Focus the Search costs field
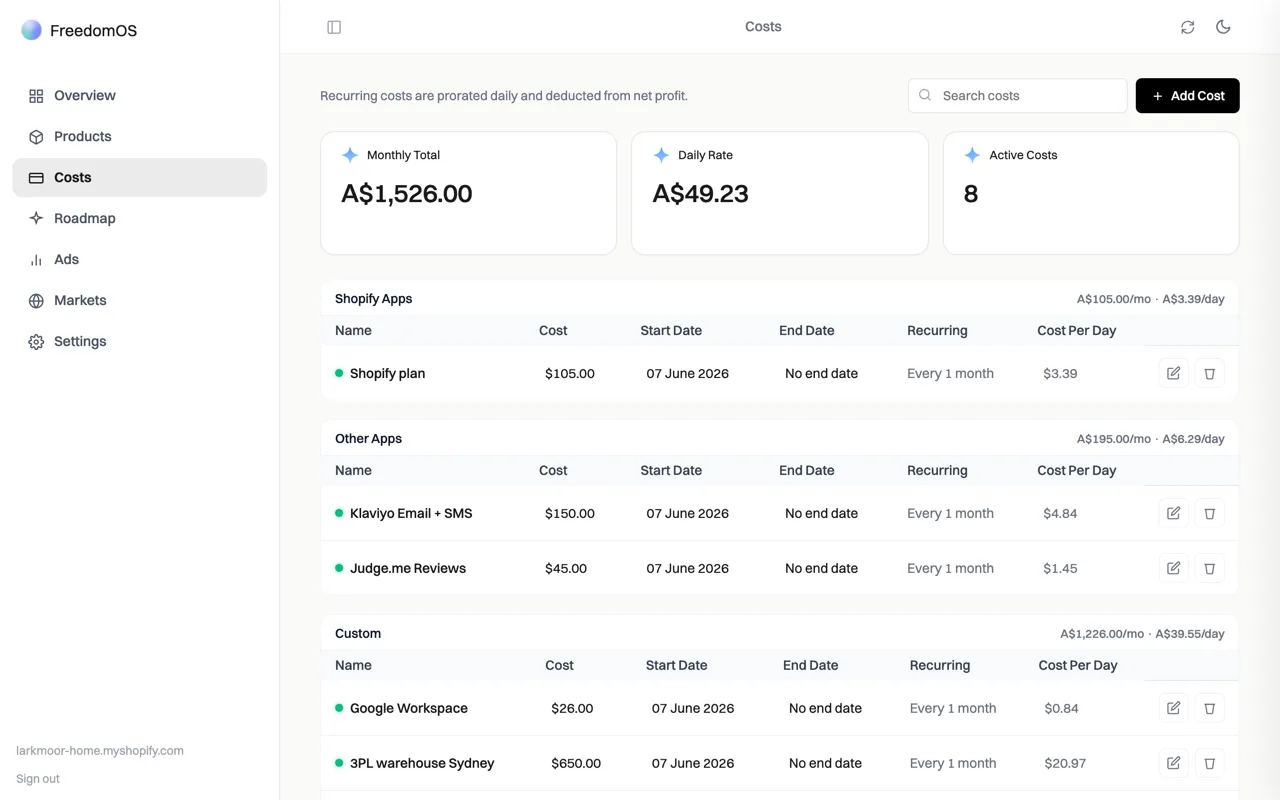Viewport: 1280px width, 800px height. point(1018,96)
